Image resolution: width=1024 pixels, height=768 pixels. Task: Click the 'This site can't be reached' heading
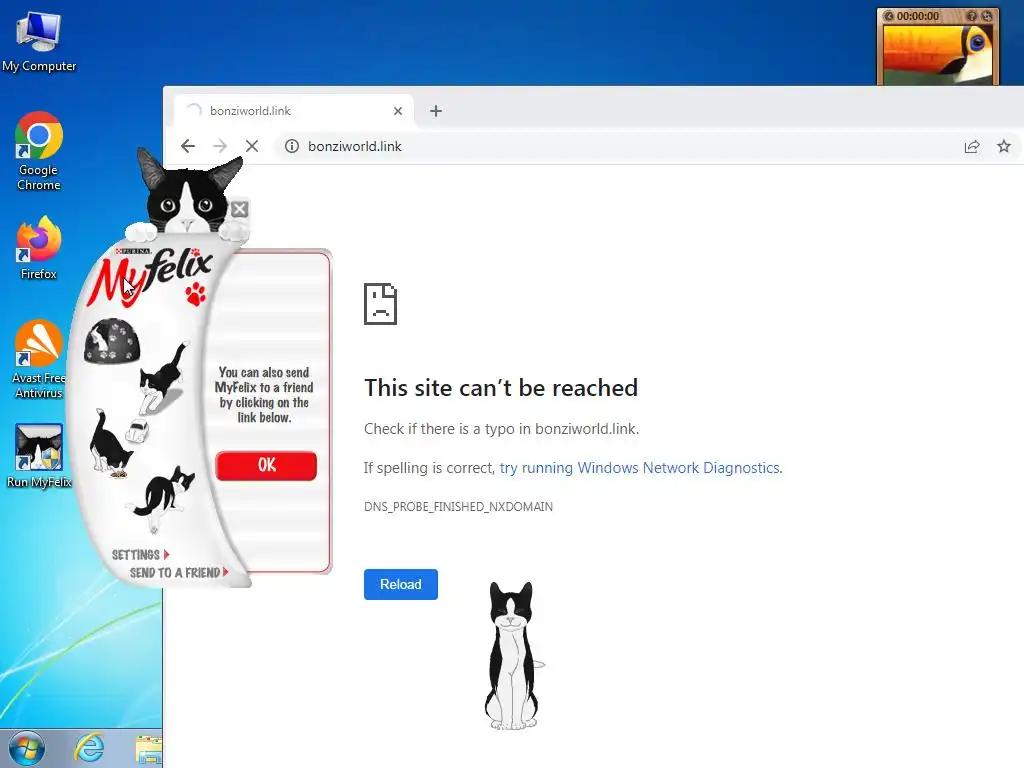501,388
